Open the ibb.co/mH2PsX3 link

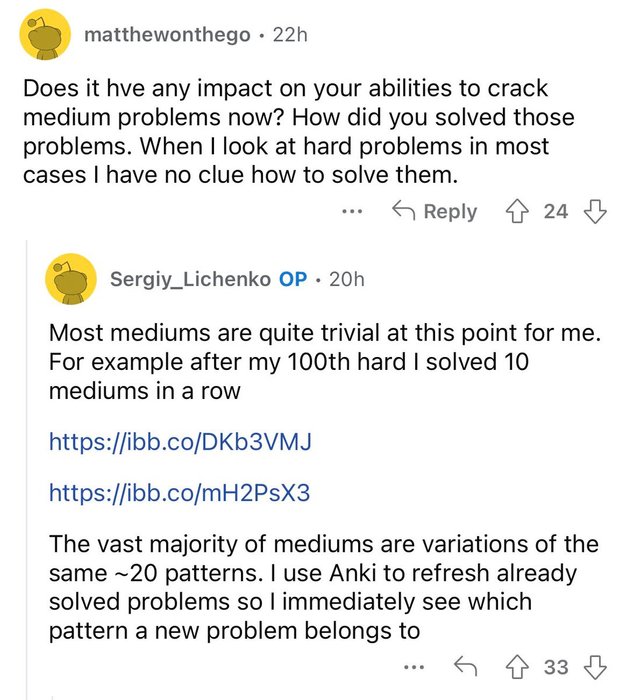click(x=179, y=492)
